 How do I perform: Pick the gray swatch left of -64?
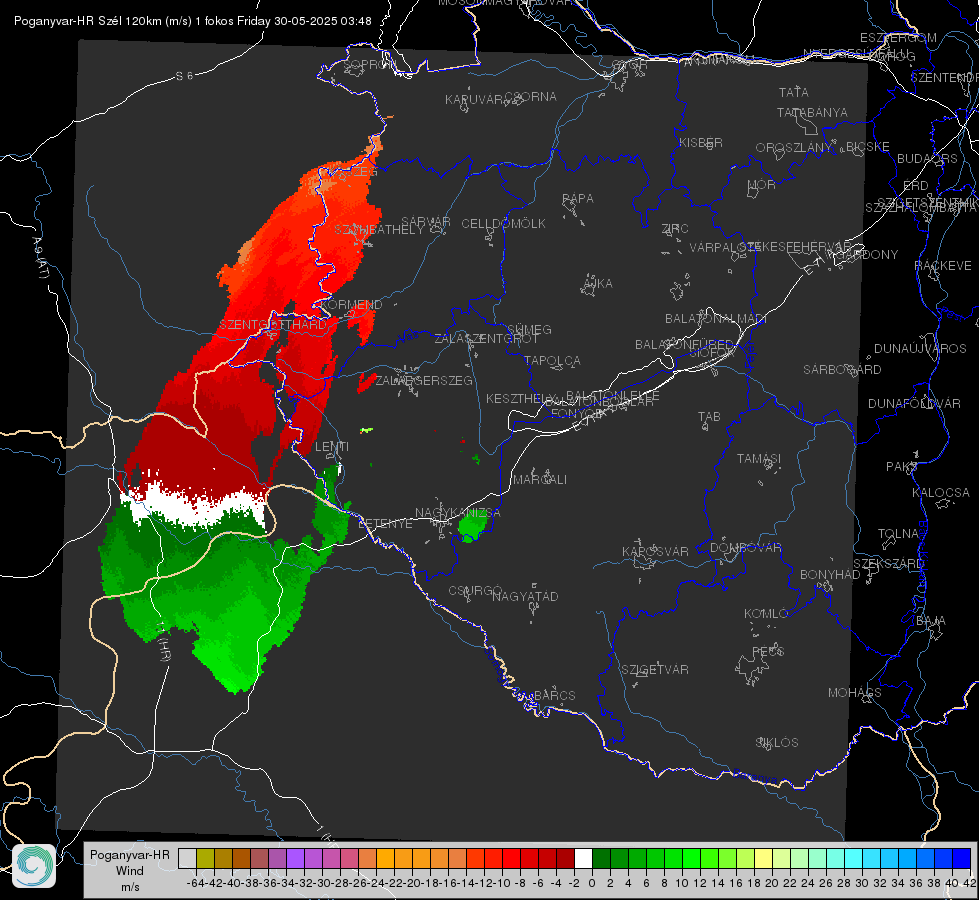[x=187, y=858]
